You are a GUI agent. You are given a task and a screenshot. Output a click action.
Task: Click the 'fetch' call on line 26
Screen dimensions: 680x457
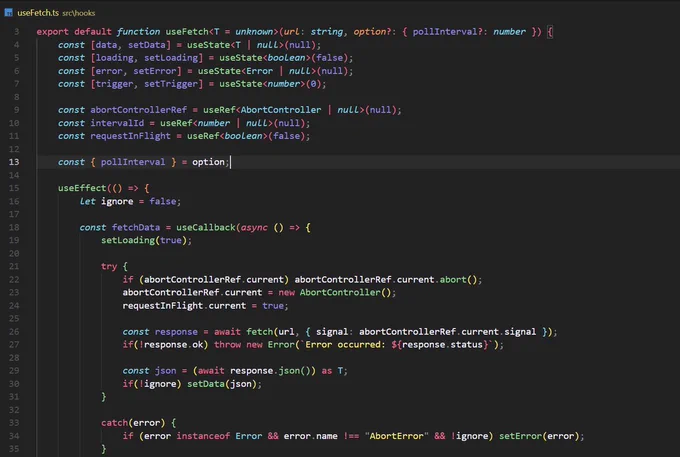(x=259, y=332)
